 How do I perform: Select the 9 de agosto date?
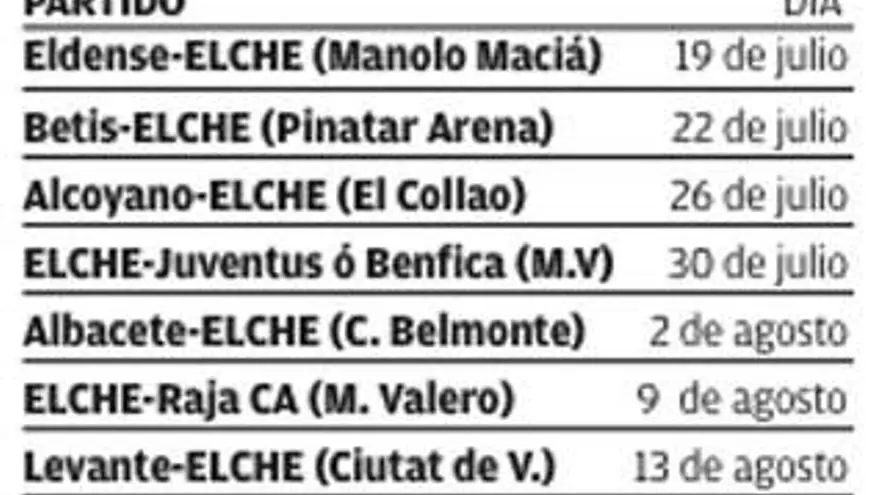pyautogui.click(x=742, y=400)
